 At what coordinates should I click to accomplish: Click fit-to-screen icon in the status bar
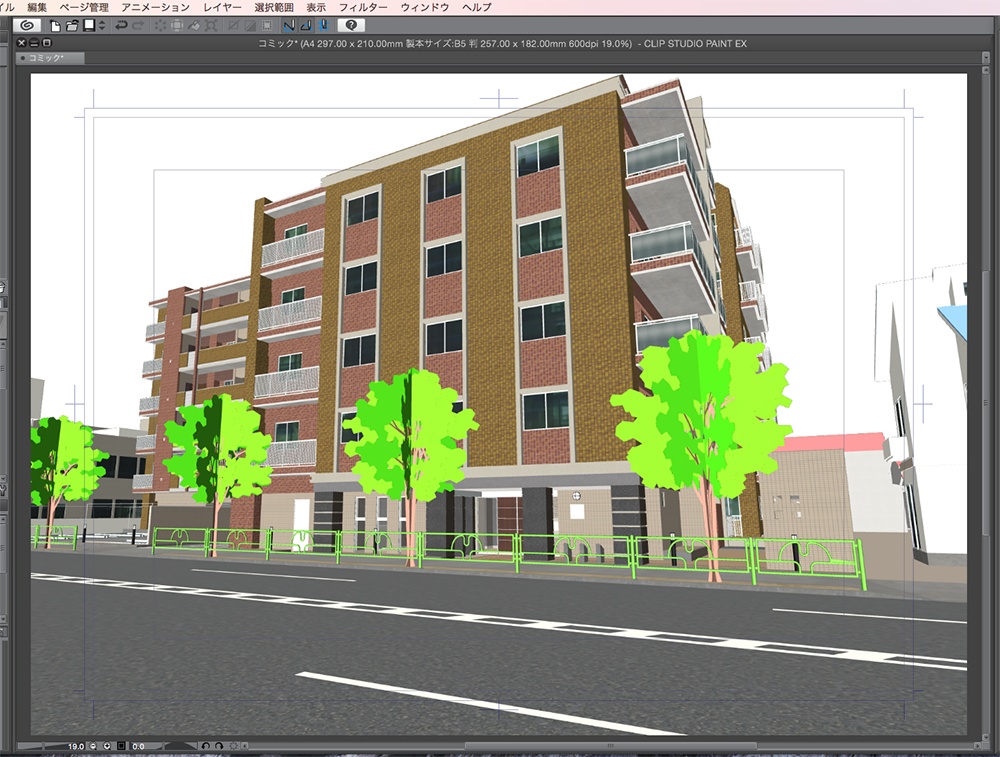pyautogui.click(x=122, y=746)
